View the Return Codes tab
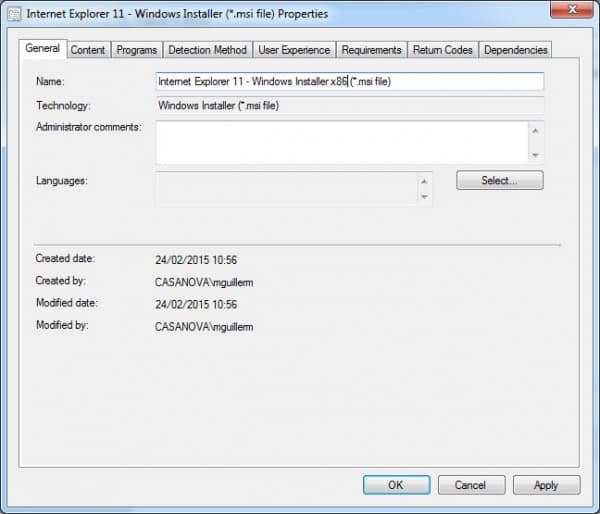 click(x=443, y=50)
